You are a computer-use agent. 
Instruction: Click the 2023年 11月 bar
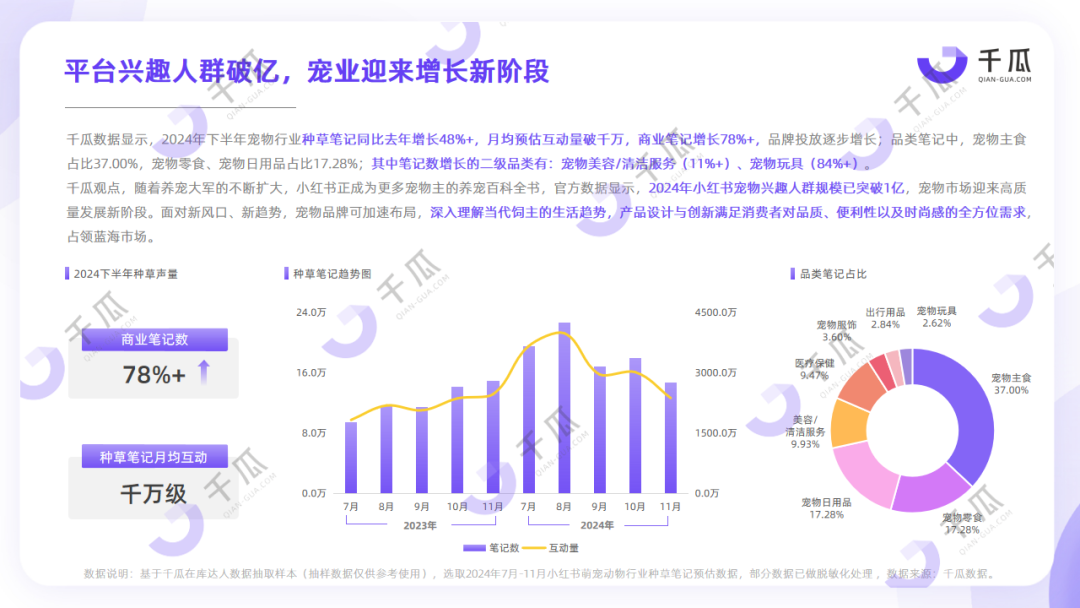point(493,437)
